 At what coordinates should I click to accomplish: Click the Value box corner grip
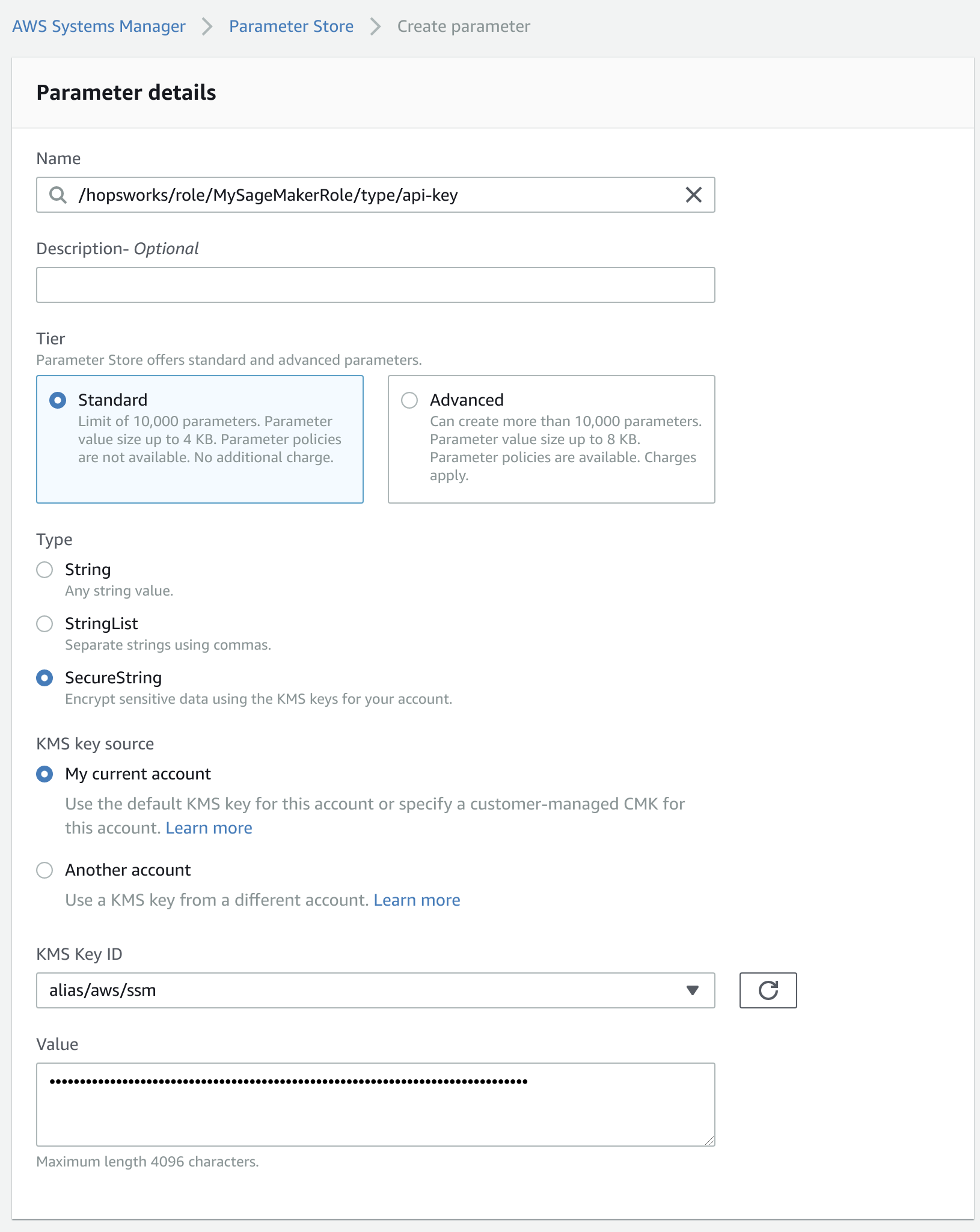(709, 1141)
